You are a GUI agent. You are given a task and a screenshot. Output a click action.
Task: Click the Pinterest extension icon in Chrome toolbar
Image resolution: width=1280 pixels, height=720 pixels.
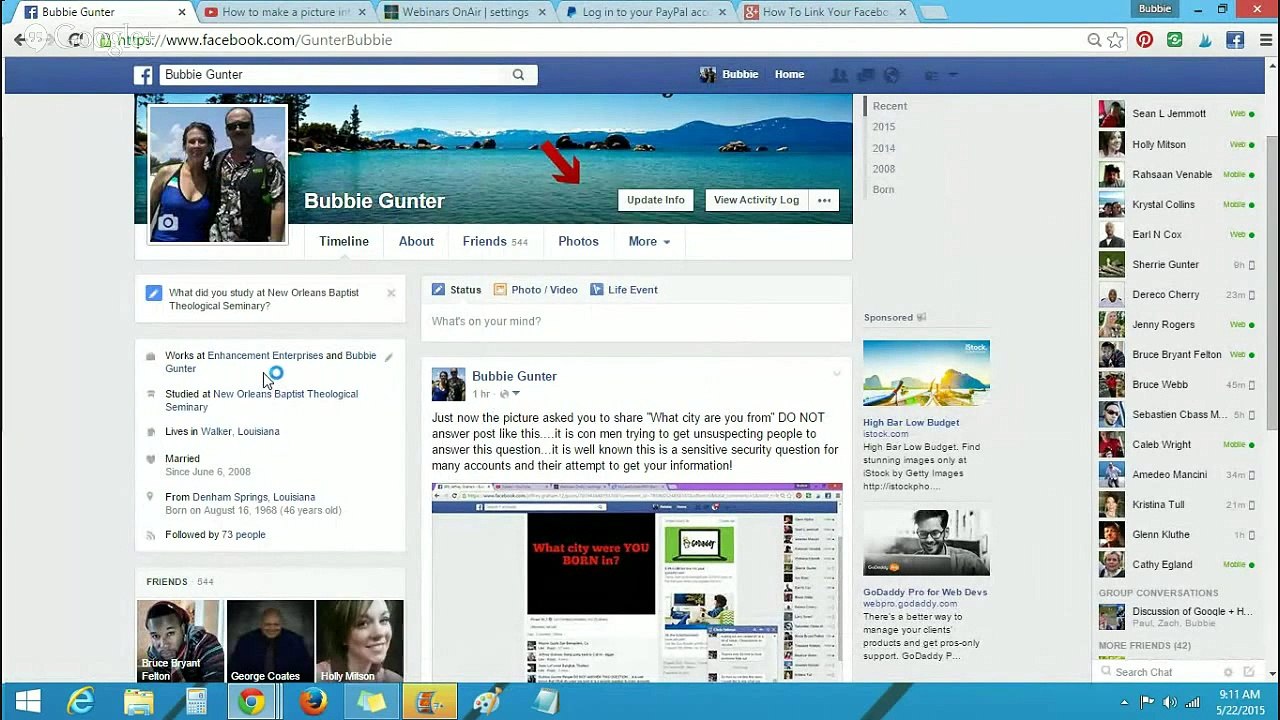[x=1145, y=40]
